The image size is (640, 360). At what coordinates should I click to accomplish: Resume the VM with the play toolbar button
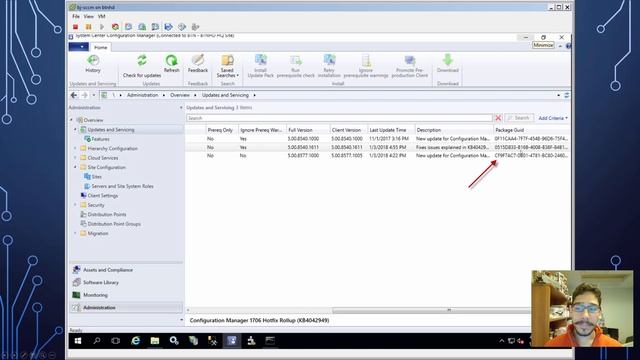102,27
